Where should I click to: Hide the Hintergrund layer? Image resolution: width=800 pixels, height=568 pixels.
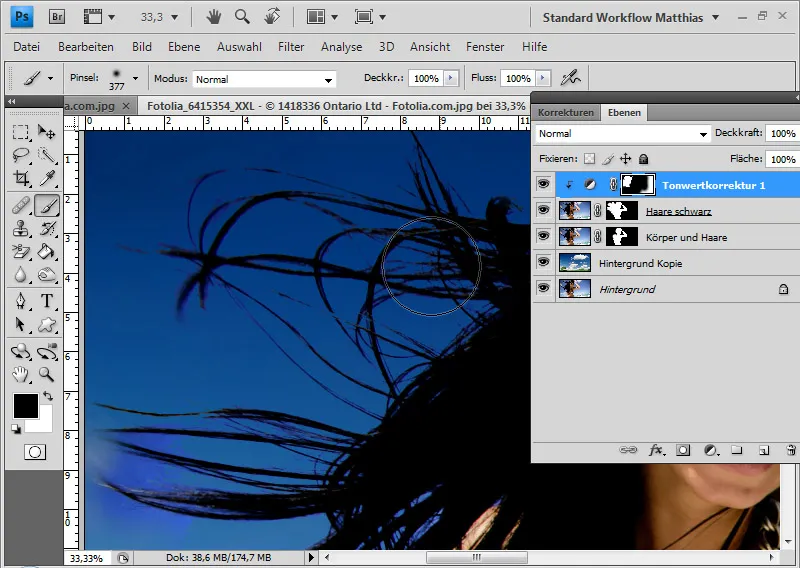click(543, 288)
